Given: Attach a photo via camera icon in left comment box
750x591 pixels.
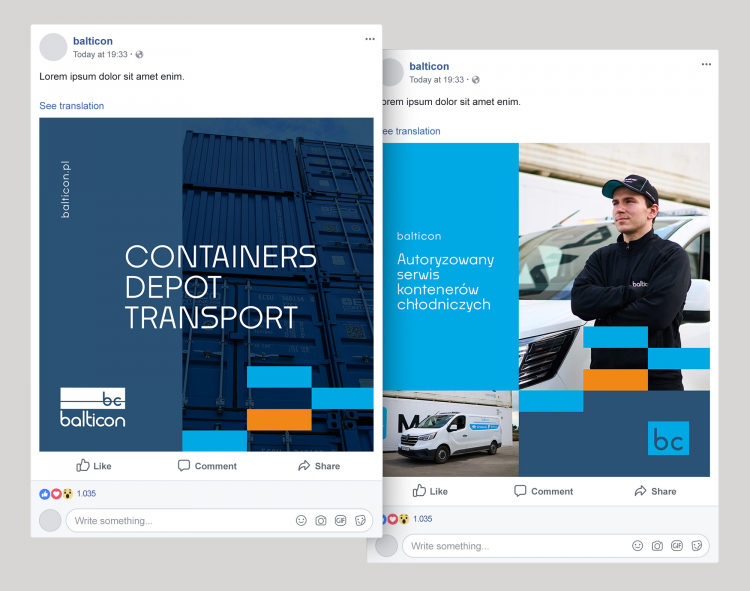Looking at the screenshot, I should (x=321, y=521).
